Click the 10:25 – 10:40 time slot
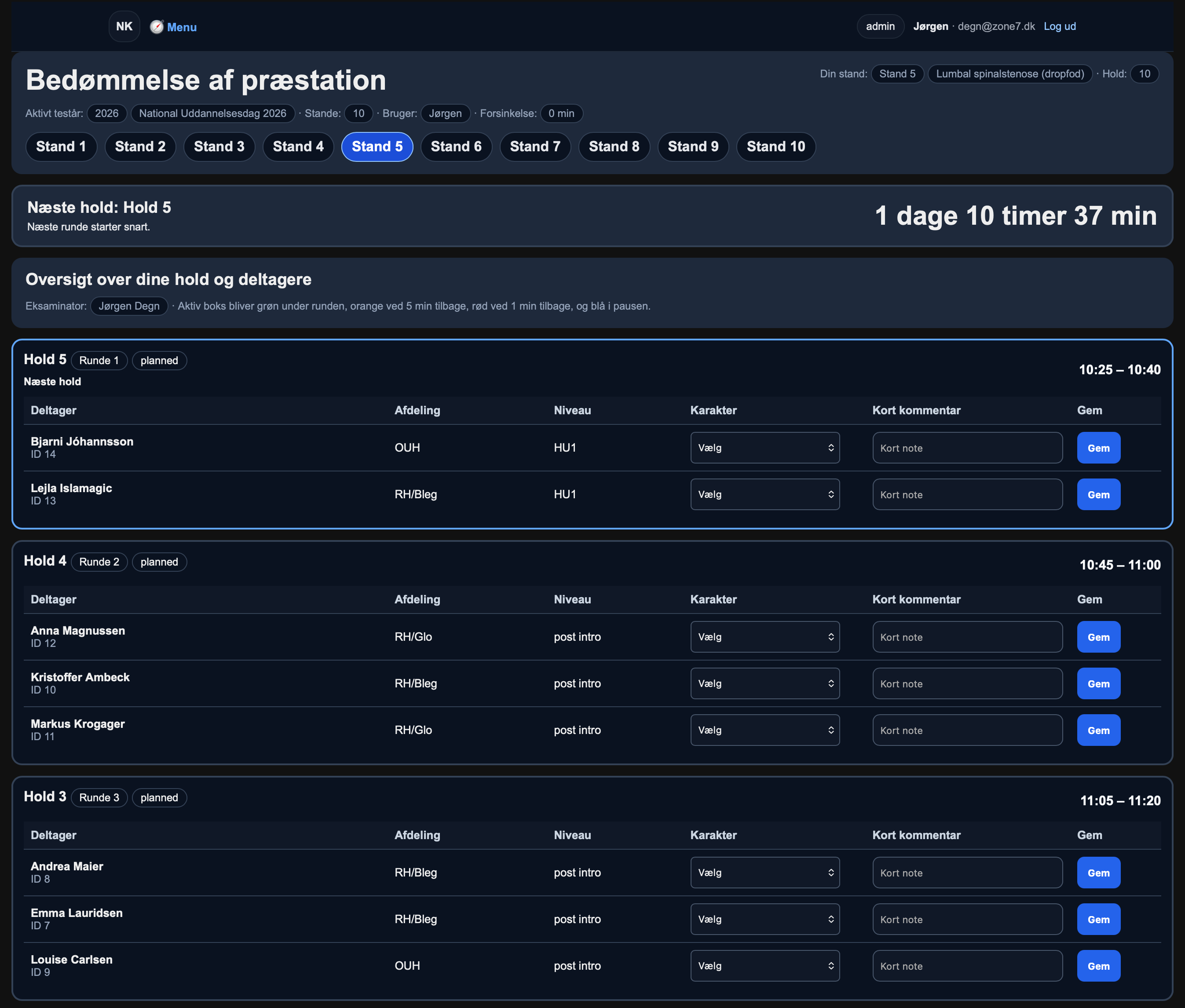The height and width of the screenshot is (1008, 1185). tap(1119, 370)
